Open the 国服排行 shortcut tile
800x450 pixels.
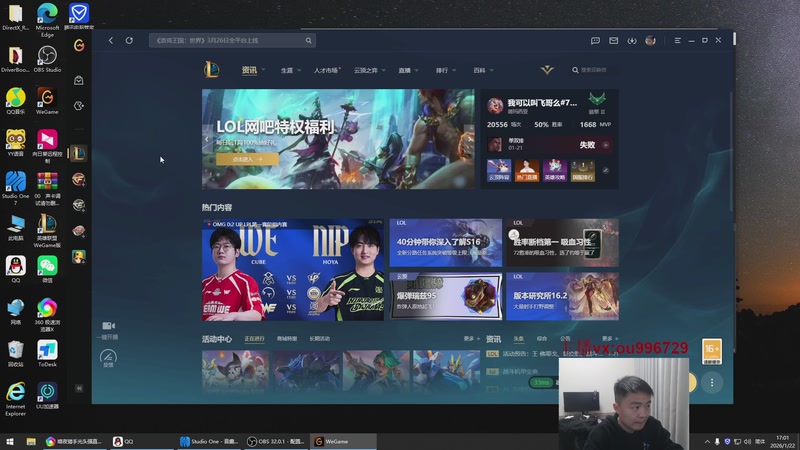[583, 170]
